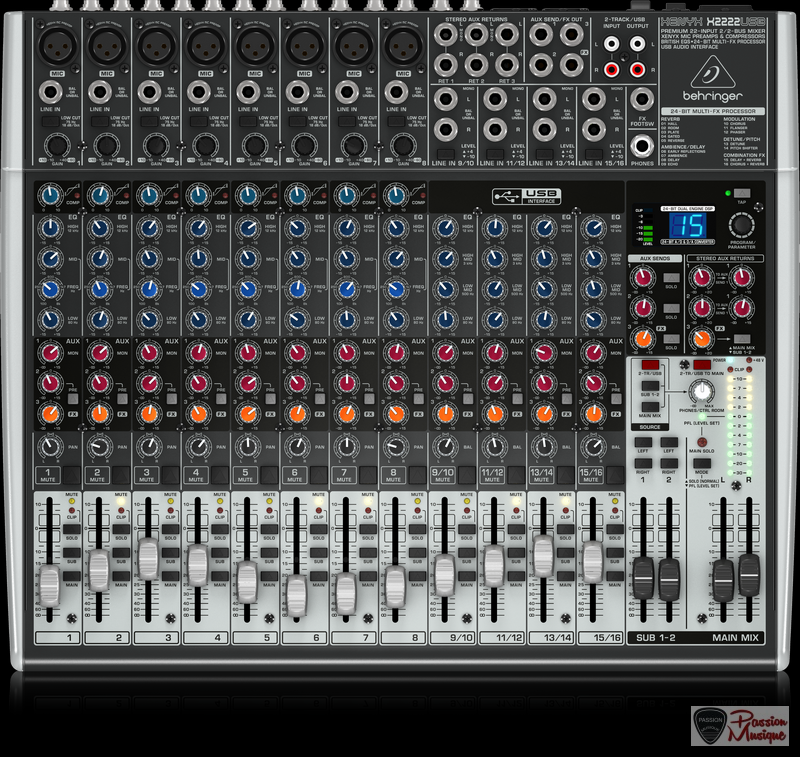Click the Stereo Aux Return 3 FX knob
The image size is (800, 757).
tap(702, 339)
